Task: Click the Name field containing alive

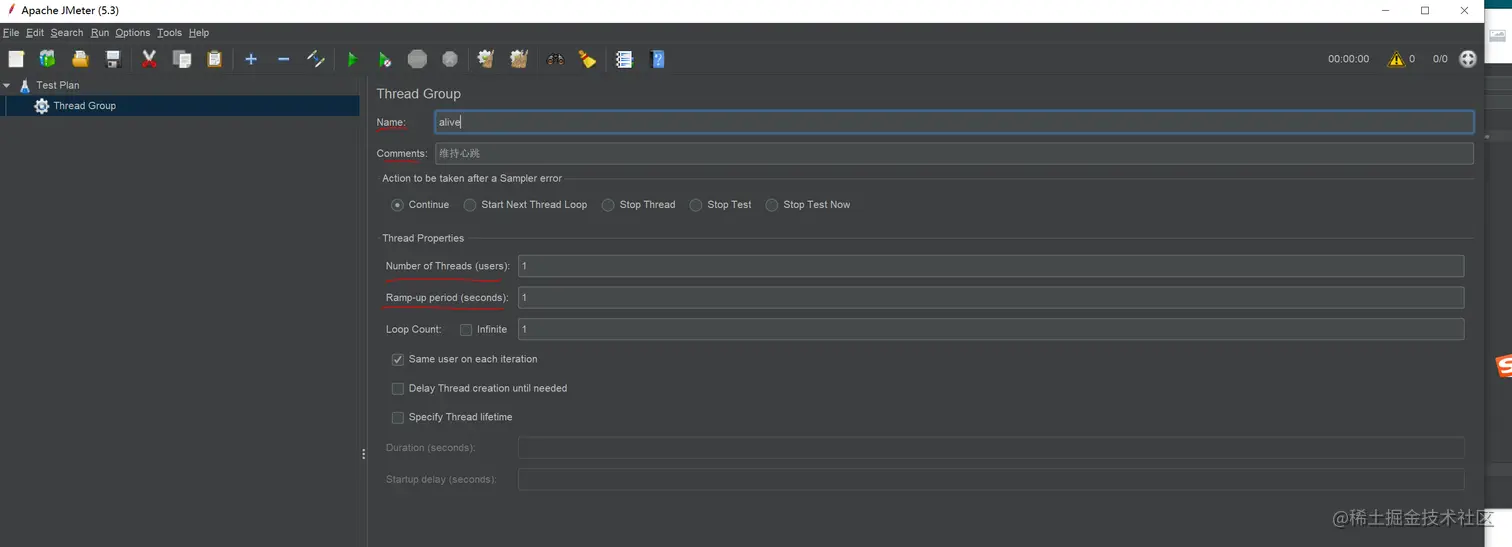Action: 954,122
